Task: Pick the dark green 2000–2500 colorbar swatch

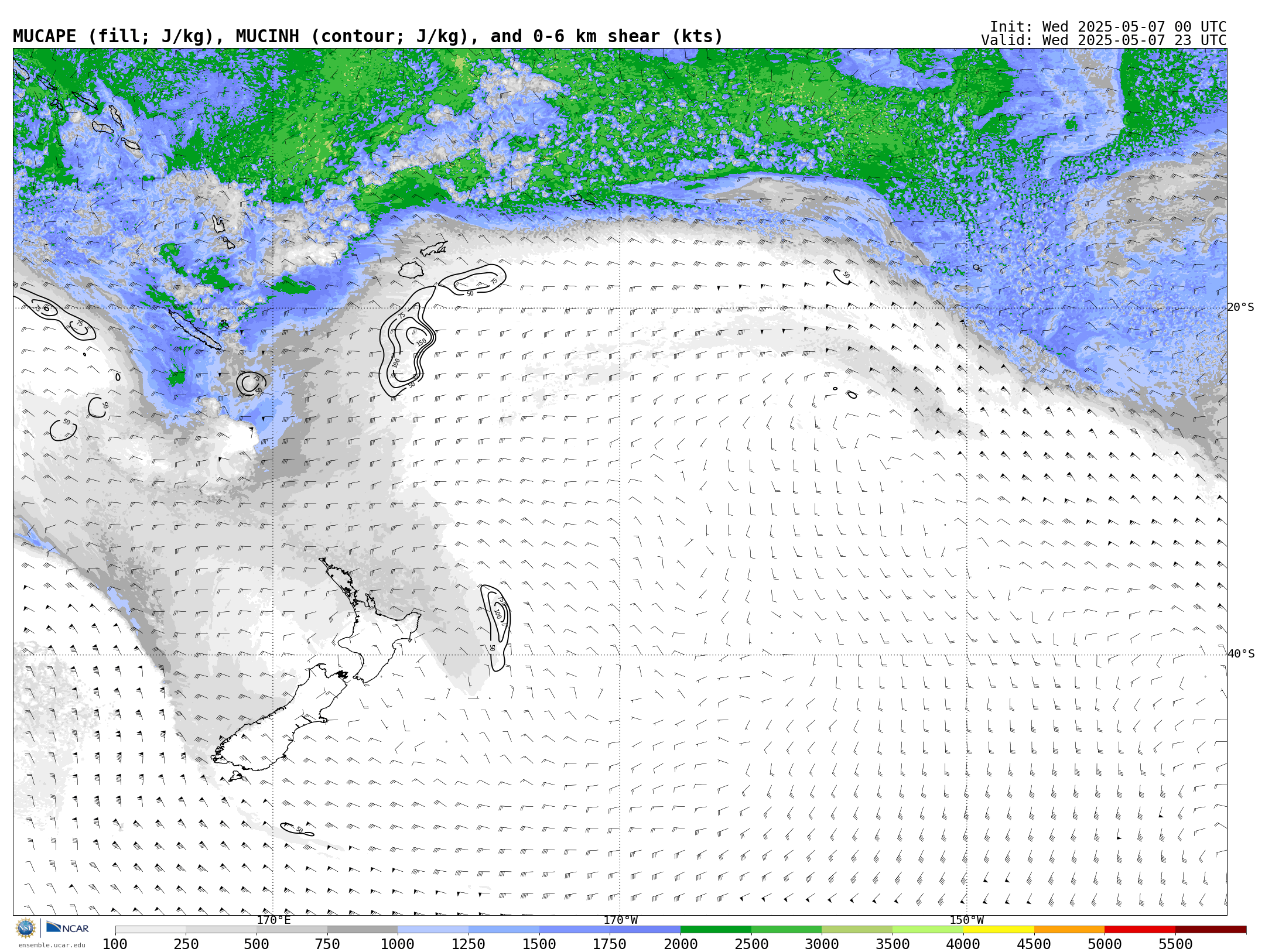Action: pyautogui.click(x=716, y=930)
